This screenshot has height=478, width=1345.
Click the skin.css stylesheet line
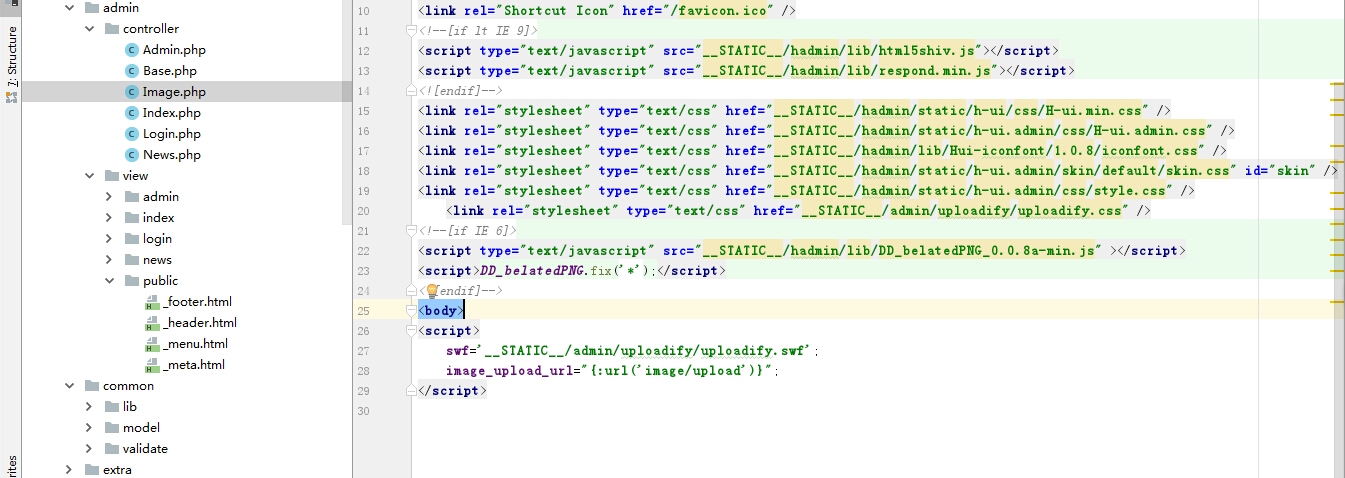point(878,171)
